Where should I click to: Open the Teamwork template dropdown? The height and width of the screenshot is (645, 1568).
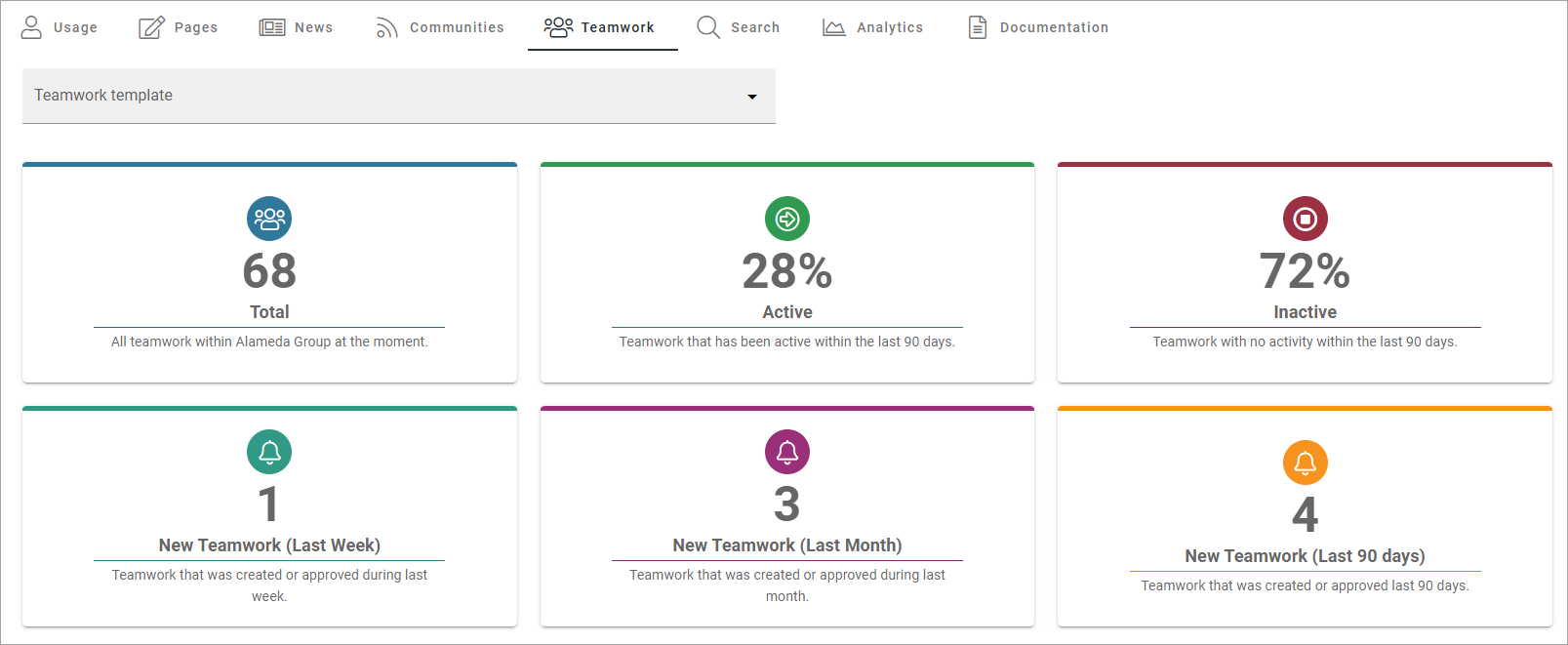tap(399, 96)
